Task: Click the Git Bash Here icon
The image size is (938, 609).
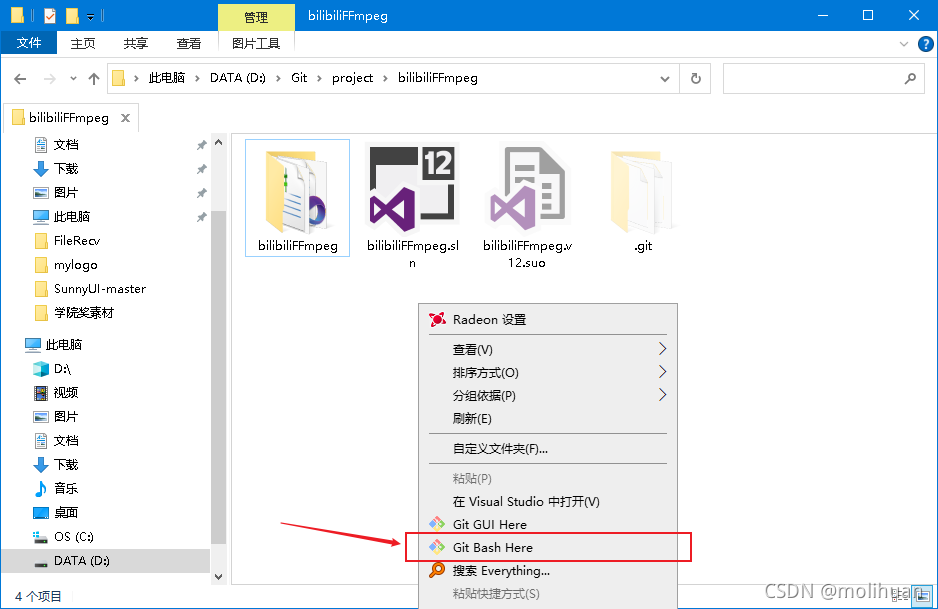Action: 437,547
